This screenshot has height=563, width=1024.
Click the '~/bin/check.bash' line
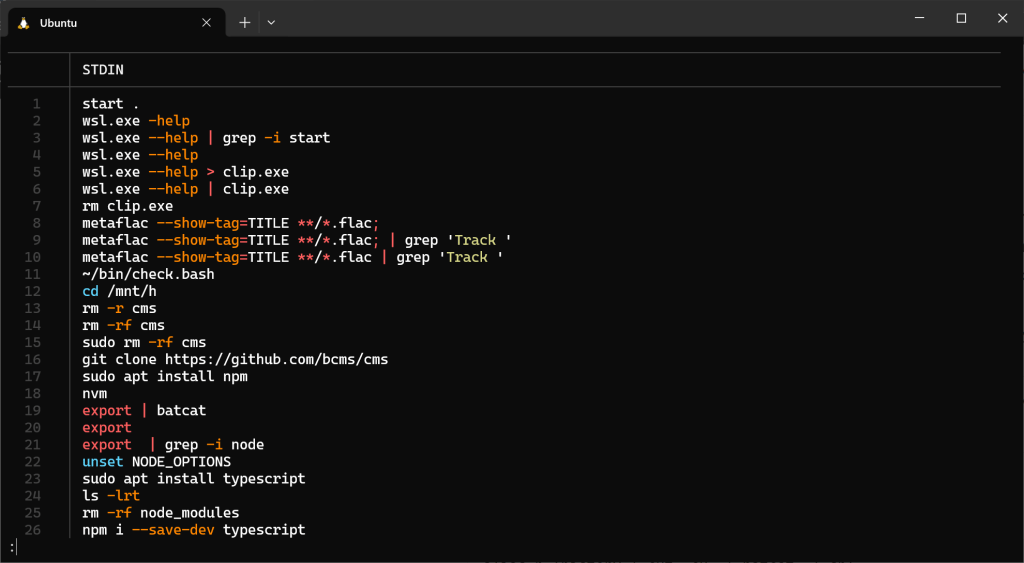click(148, 274)
